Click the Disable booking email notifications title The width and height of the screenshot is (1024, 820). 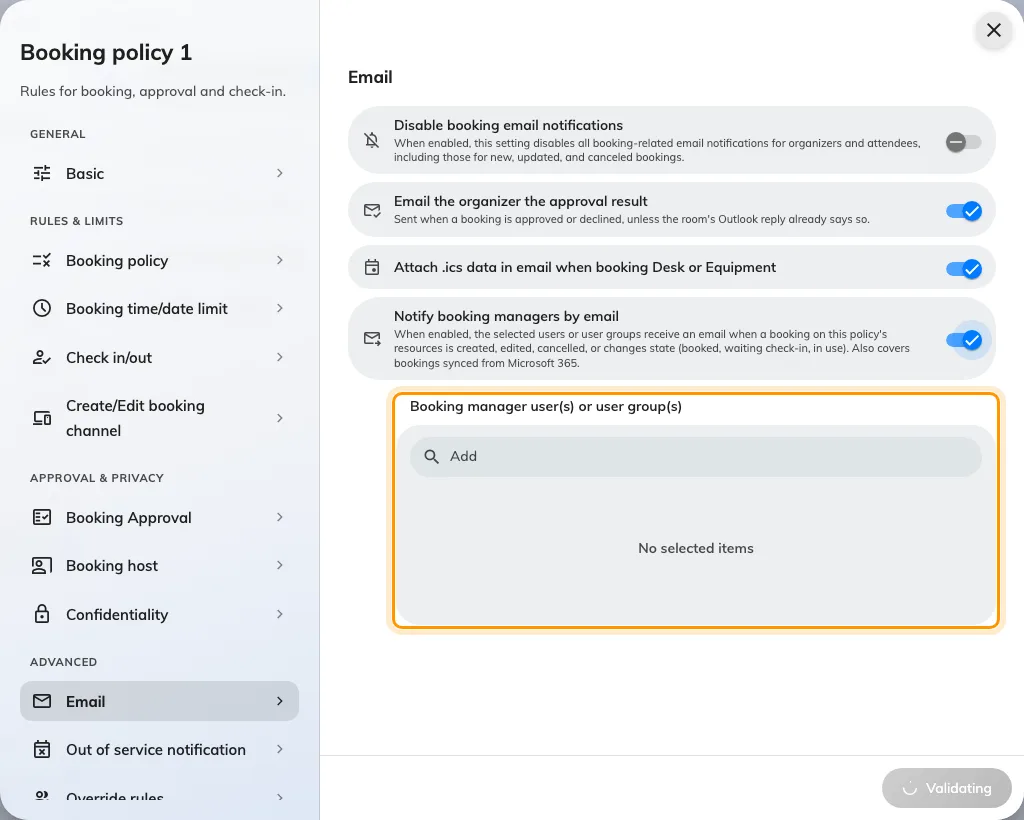tap(508, 125)
